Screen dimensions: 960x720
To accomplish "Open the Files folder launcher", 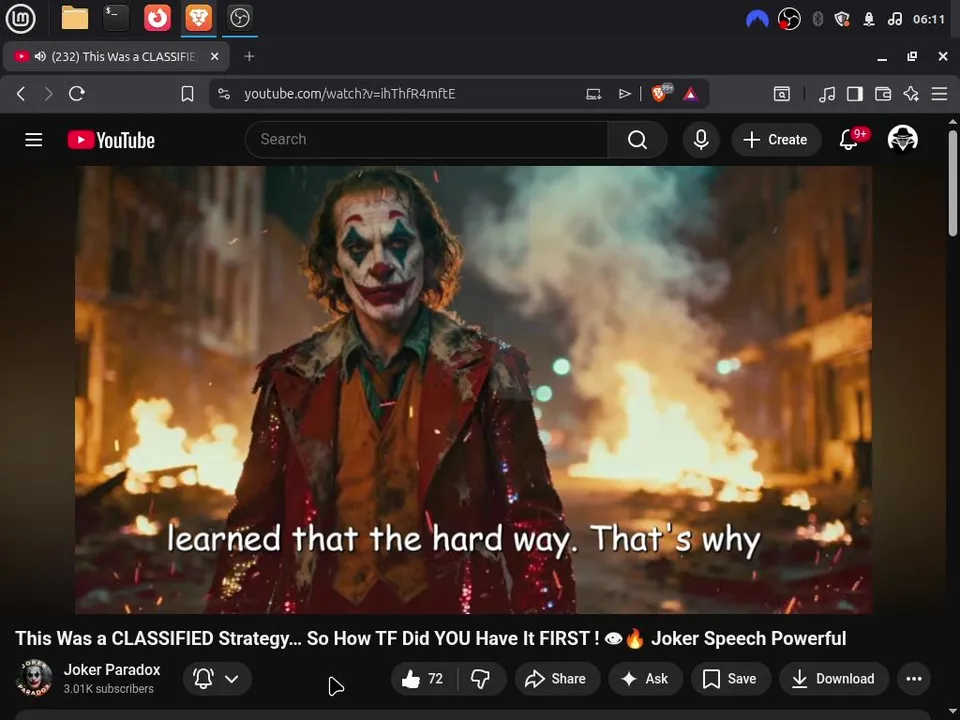I will [75, 18].
